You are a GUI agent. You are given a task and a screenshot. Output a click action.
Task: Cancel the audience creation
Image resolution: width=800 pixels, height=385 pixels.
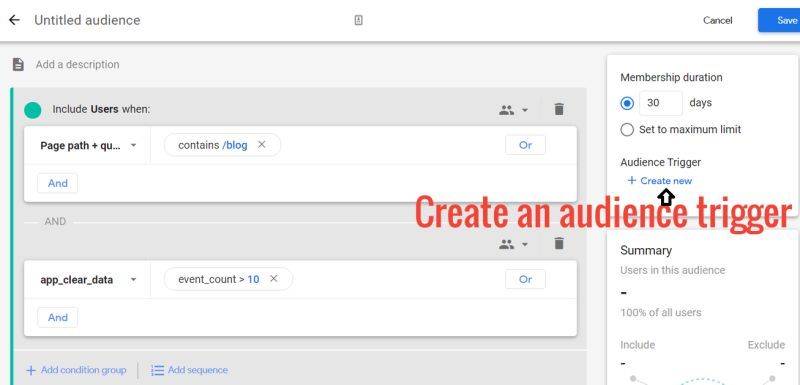click(x=717, y=20)
